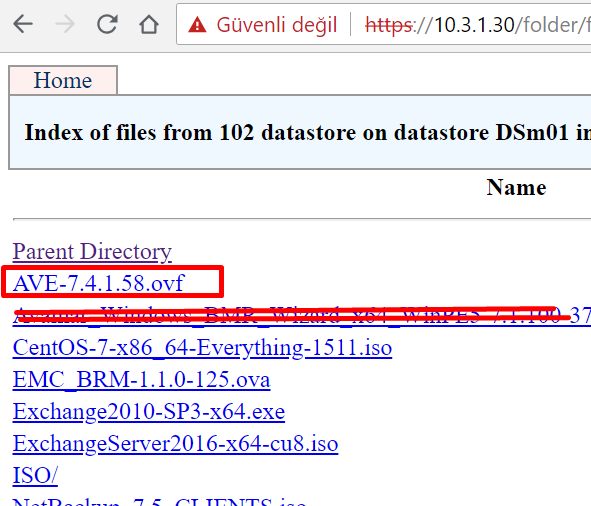Click the 'Güvenli değil' security label
Viewport: 591px width, 506px height.
(277, 25)
